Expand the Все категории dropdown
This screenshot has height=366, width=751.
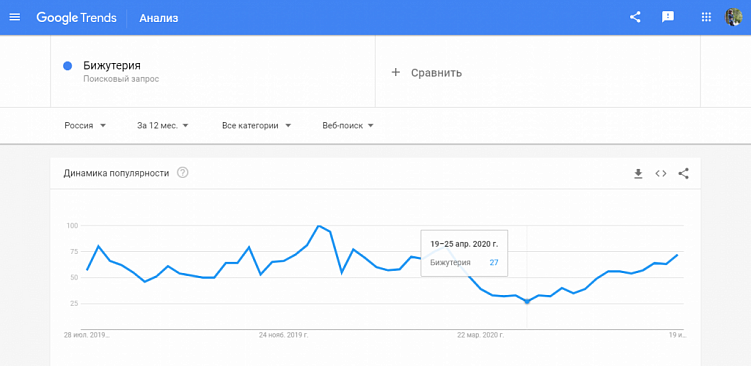[x=257, y=126]
